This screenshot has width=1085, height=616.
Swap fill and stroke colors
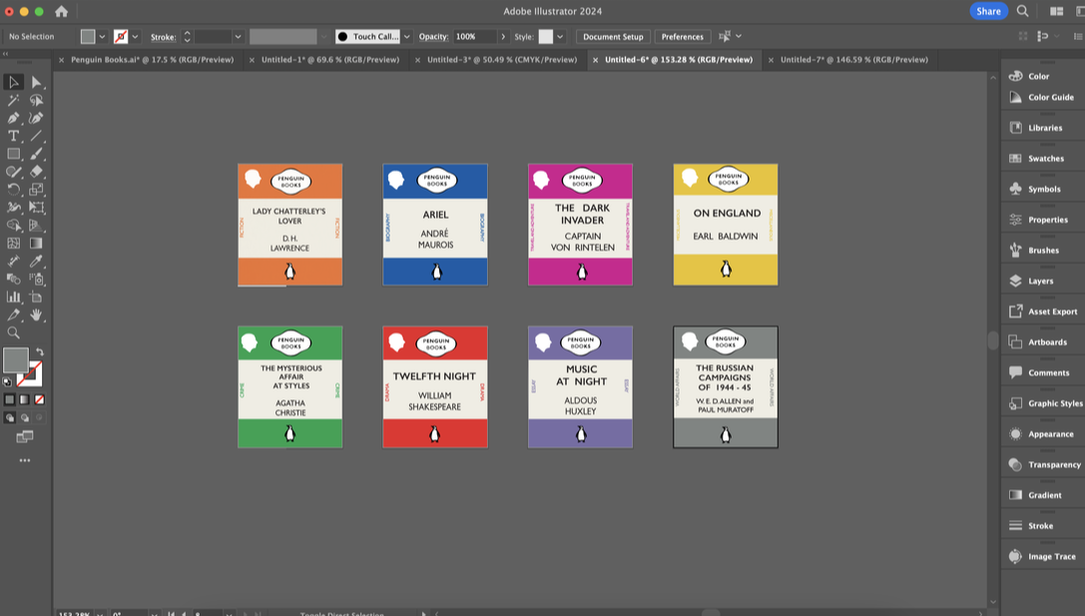(39, 352)
